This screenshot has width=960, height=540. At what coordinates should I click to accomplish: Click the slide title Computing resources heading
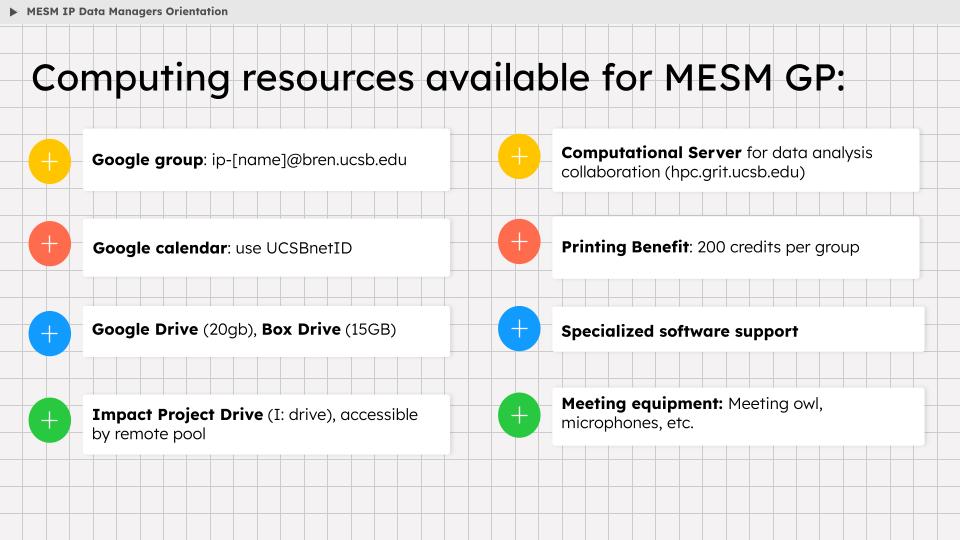coord(438,78)
